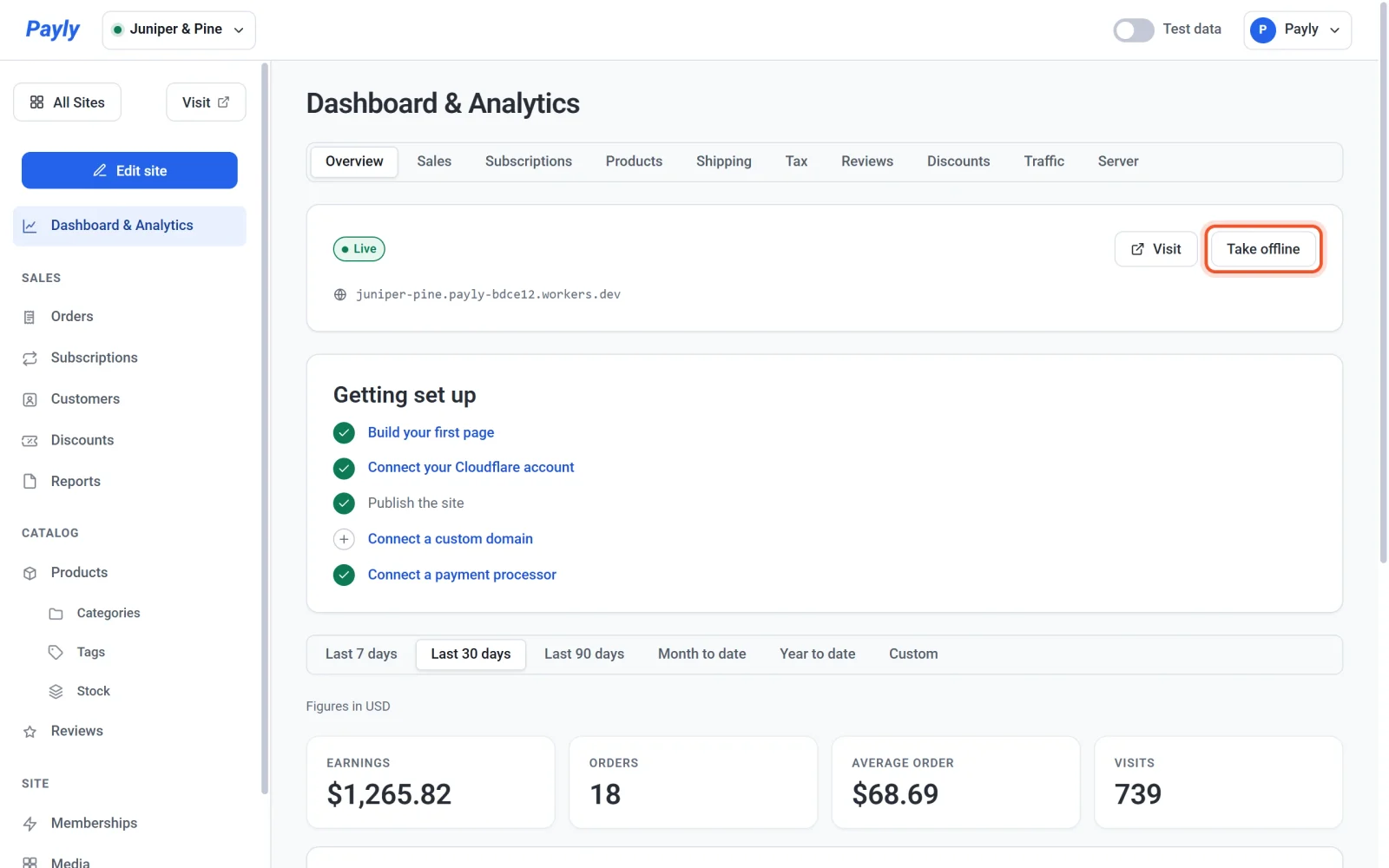Open the Payly account dropdown
Screen dimensions: 1389x868
[1297, 30]
